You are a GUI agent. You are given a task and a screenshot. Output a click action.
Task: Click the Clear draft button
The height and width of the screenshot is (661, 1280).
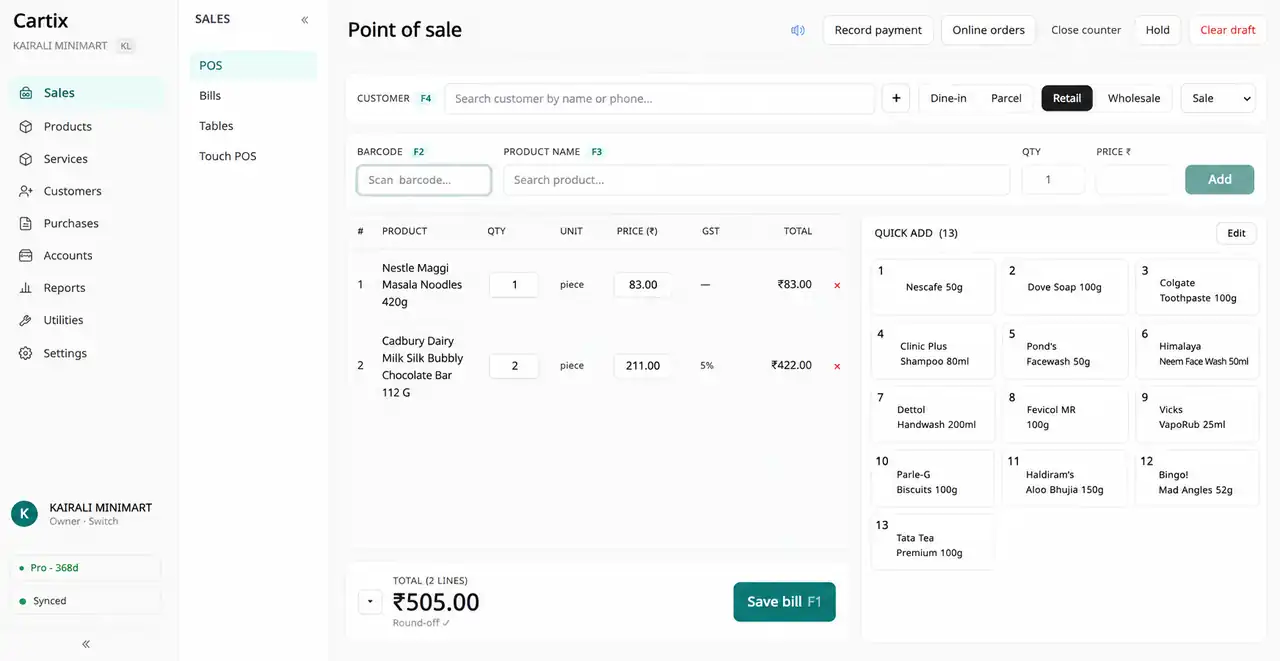pyautogui.click(x=1228, y=30)
